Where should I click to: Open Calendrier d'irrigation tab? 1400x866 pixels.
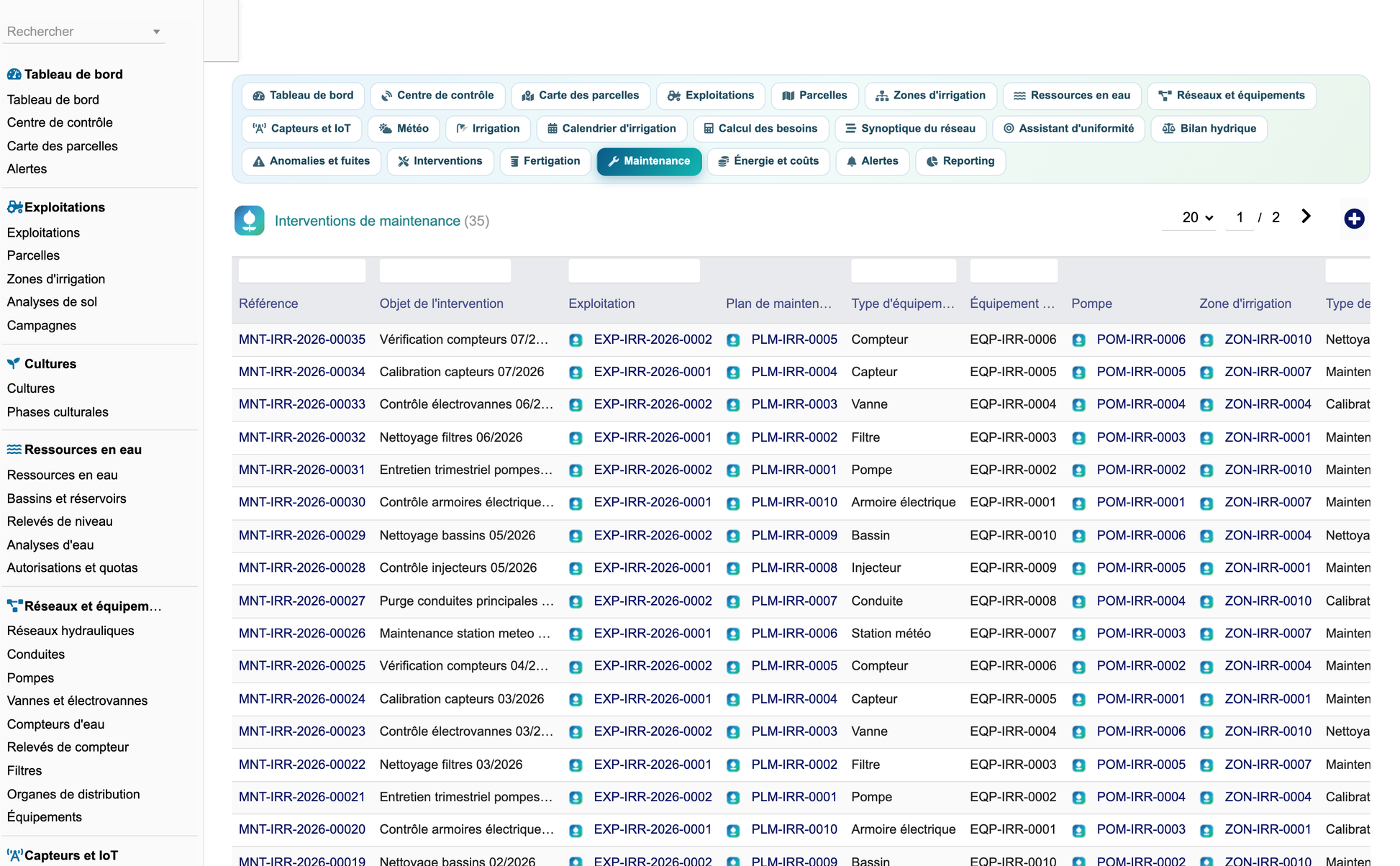[x=612, y=129]
